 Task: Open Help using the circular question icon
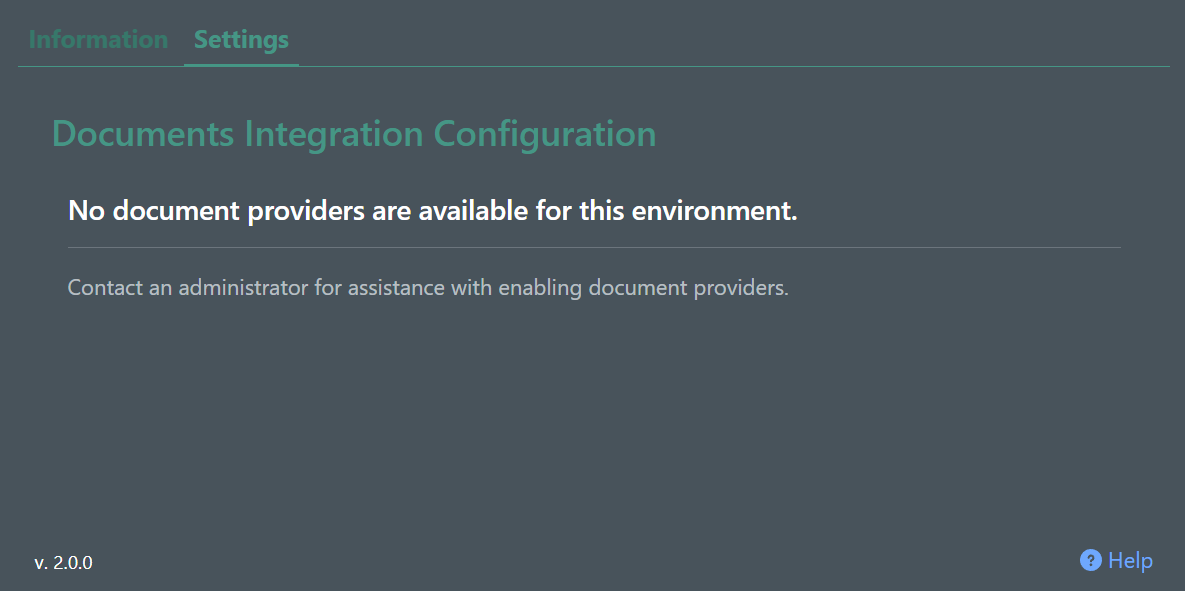pos(1090,560)
